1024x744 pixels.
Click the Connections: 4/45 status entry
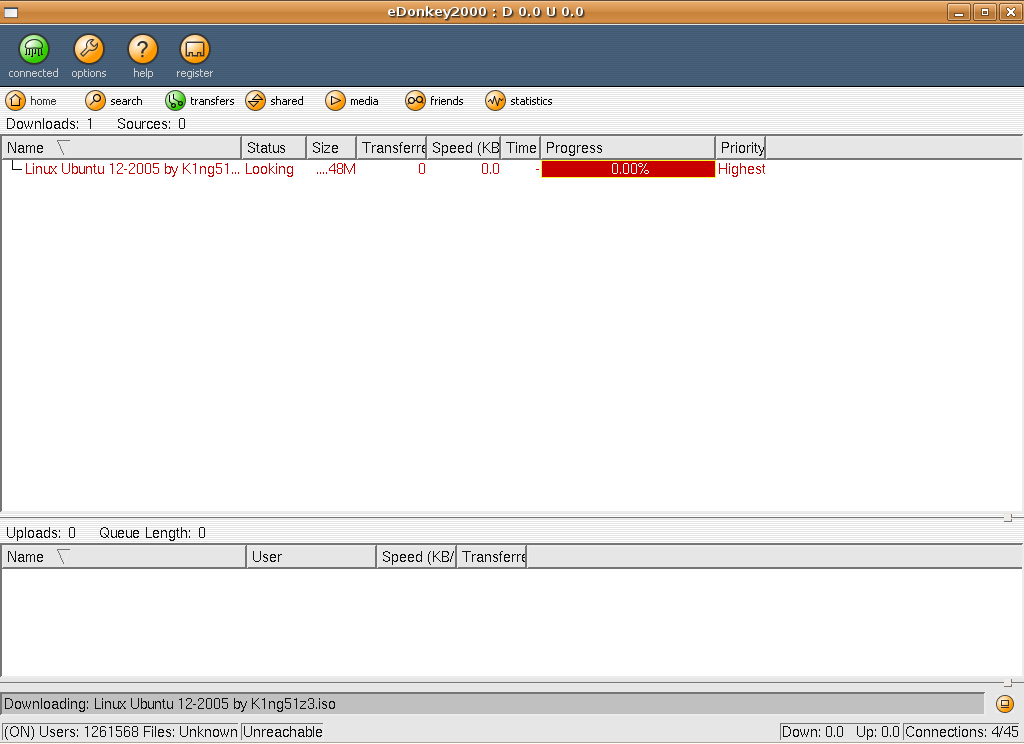961,732
